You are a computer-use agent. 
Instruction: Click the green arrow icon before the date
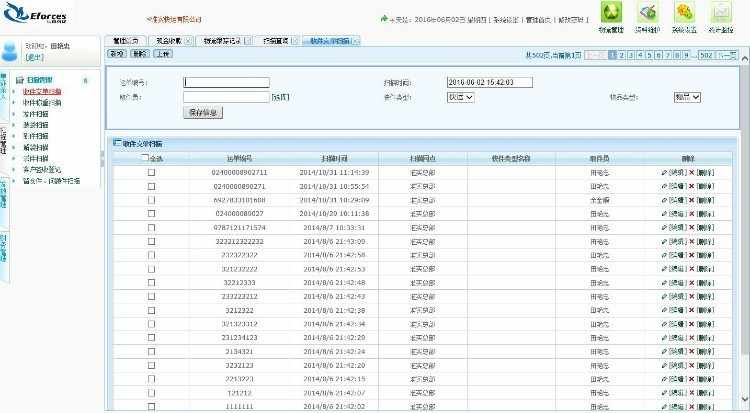click(x=384, y=19)
